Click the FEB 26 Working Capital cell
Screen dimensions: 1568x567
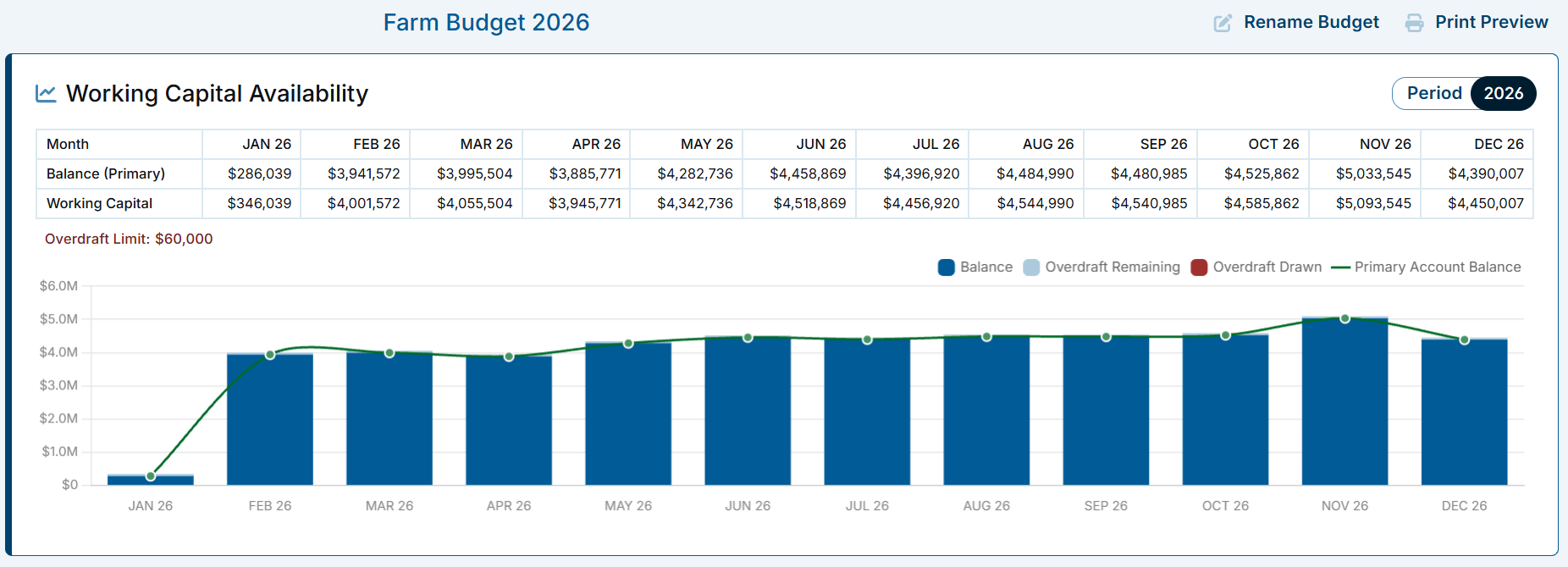356,203
